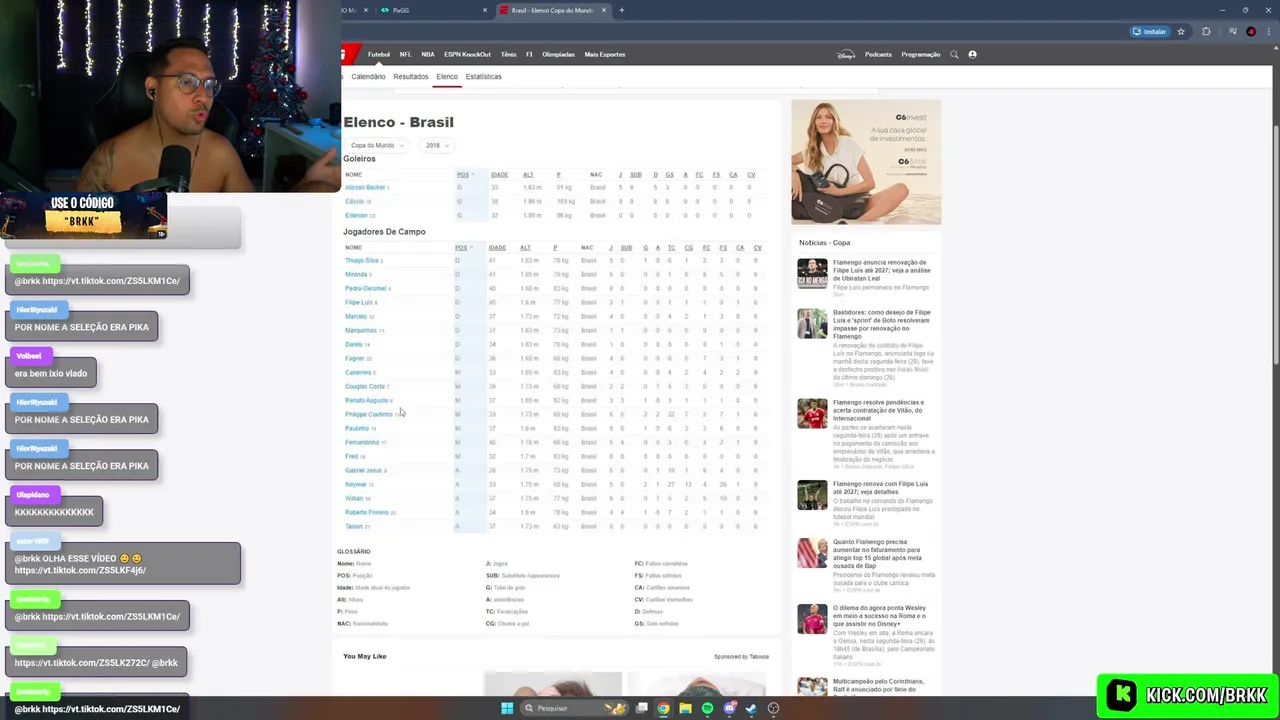Open Casemiro player page

[x=358, y=372]
